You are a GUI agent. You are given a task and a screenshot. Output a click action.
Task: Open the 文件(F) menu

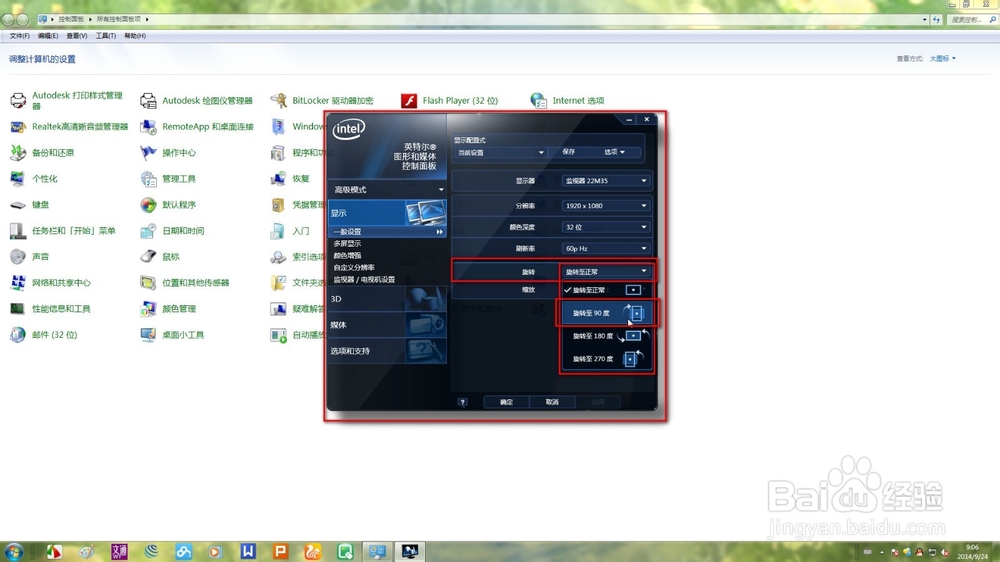20,36
